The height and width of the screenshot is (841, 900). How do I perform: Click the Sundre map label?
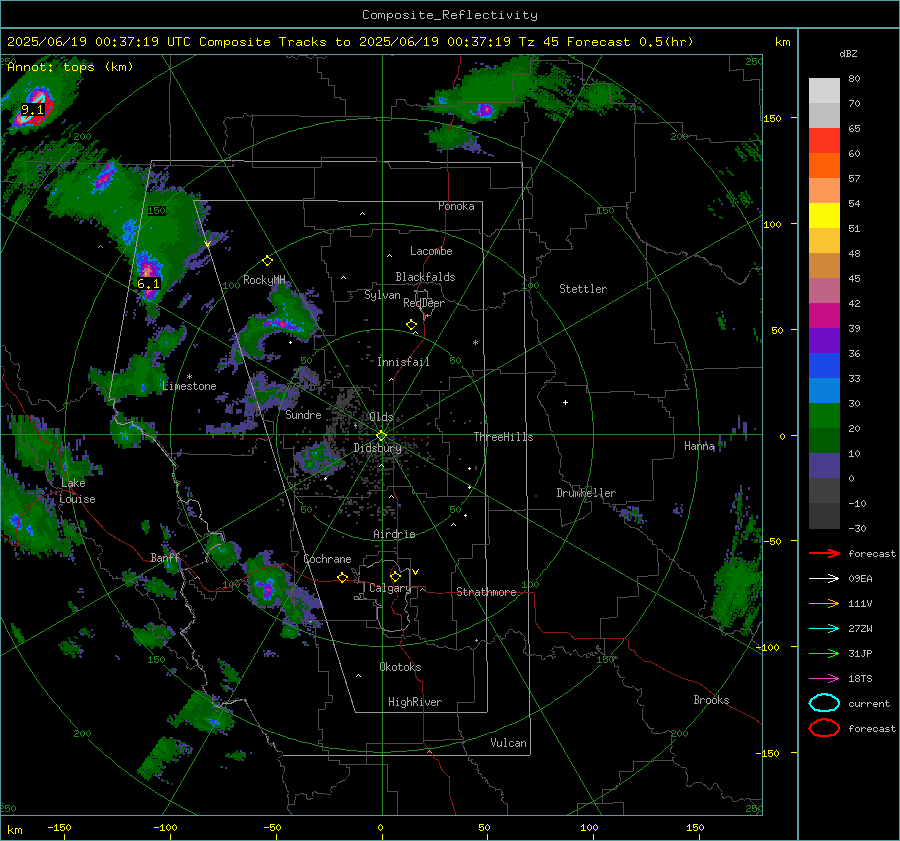(303, 414)
